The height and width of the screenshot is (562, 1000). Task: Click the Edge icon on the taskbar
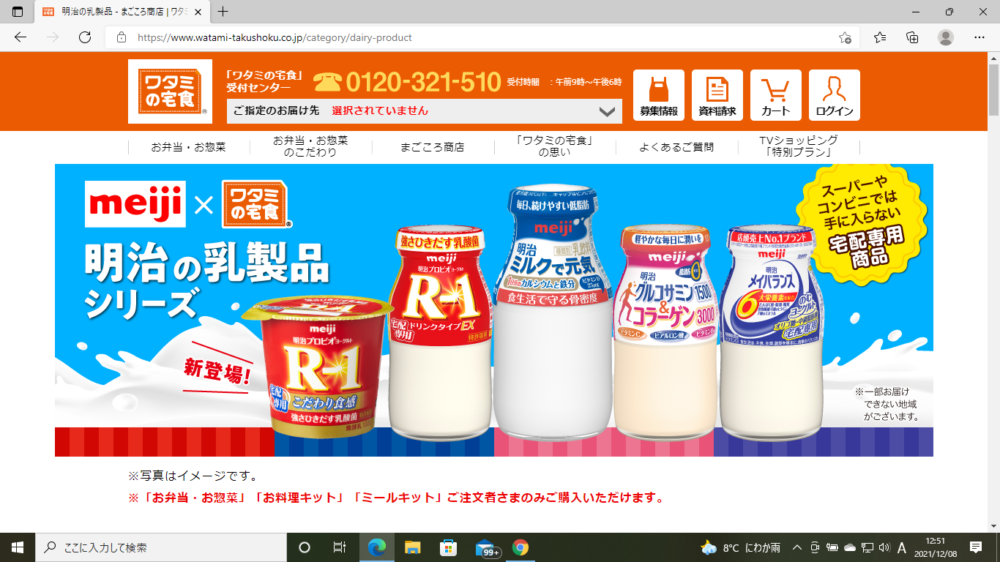pyautogui.click(x=377, y=547)
